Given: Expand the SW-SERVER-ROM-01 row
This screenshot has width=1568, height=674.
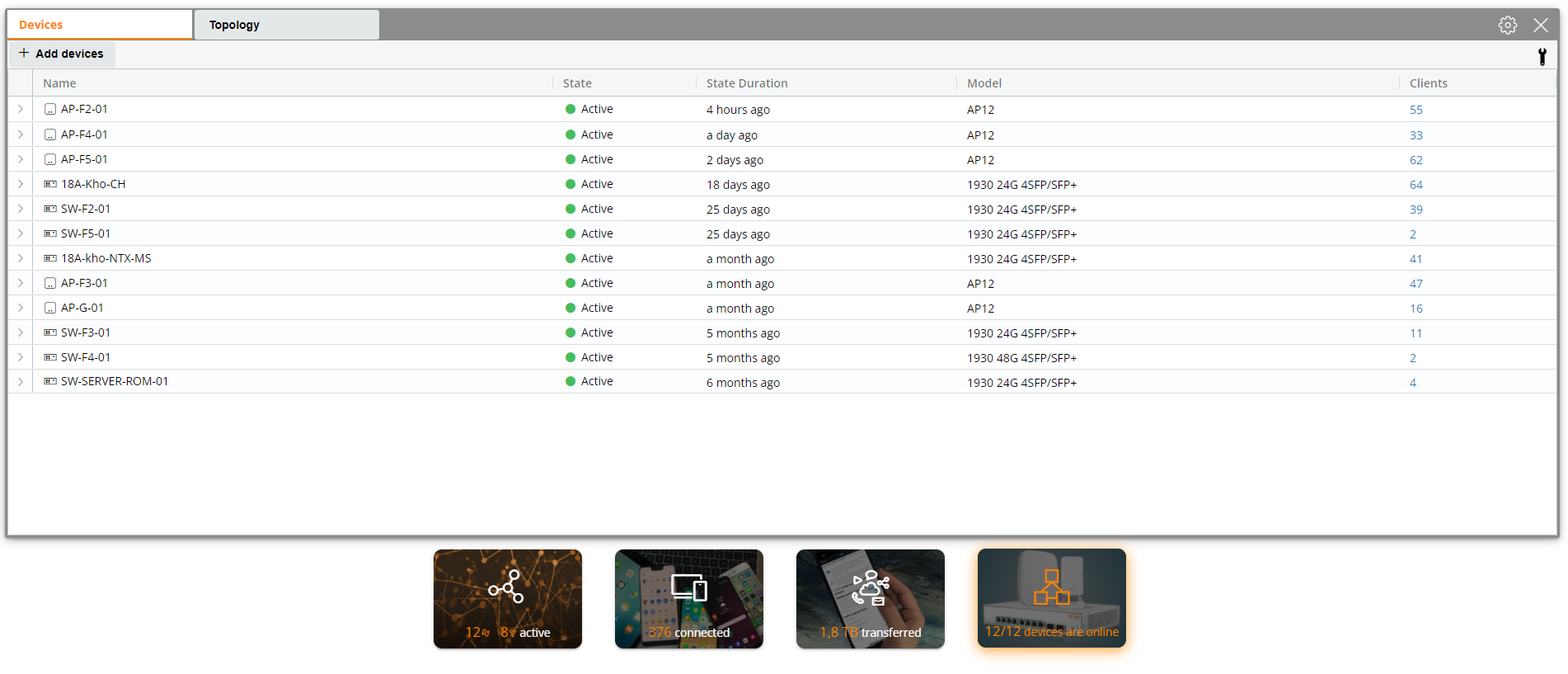Looking at the screenshot, I should [x=21, y=381].
